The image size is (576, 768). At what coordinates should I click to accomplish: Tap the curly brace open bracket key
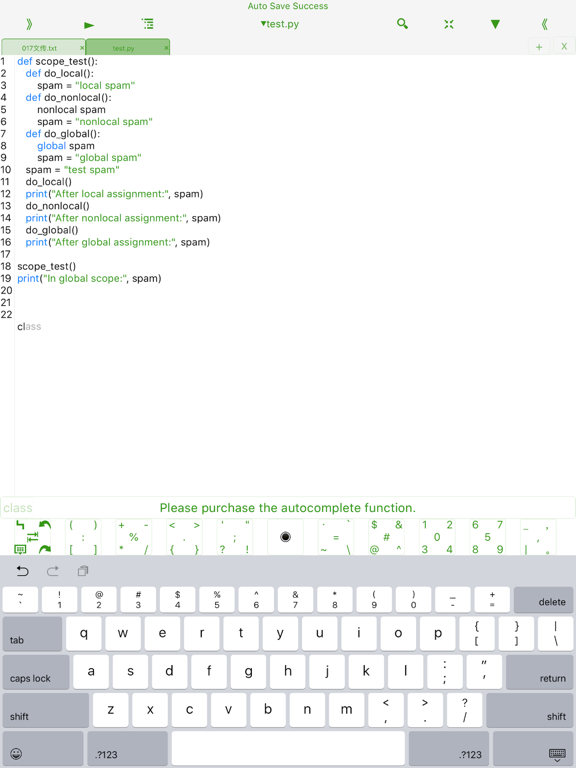pyautogui.click(x=477, y=634)
